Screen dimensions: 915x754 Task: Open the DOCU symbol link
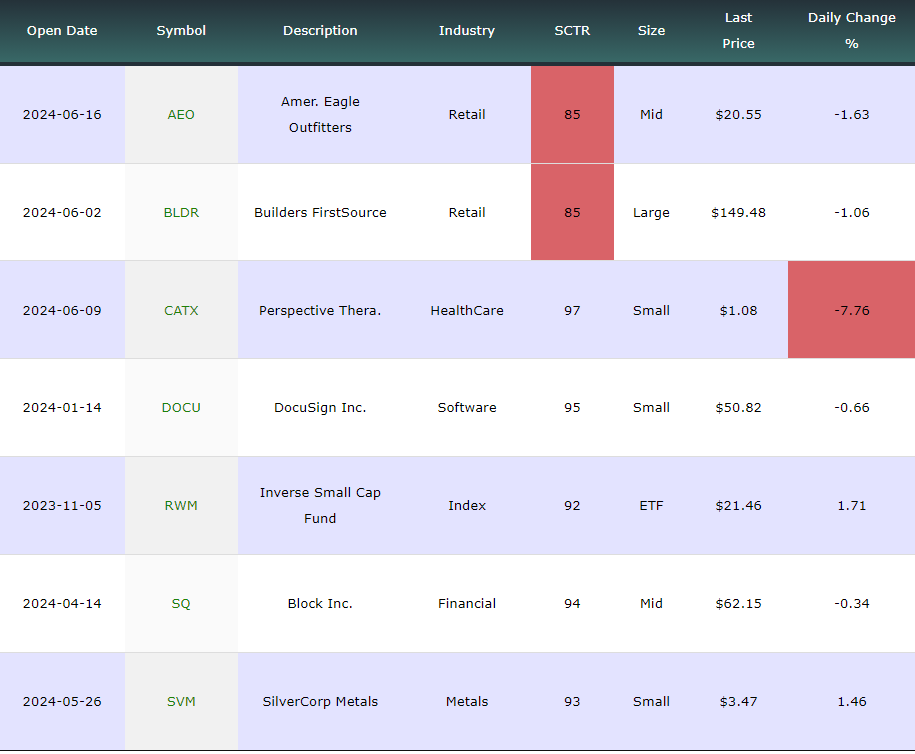pos(181,407)
